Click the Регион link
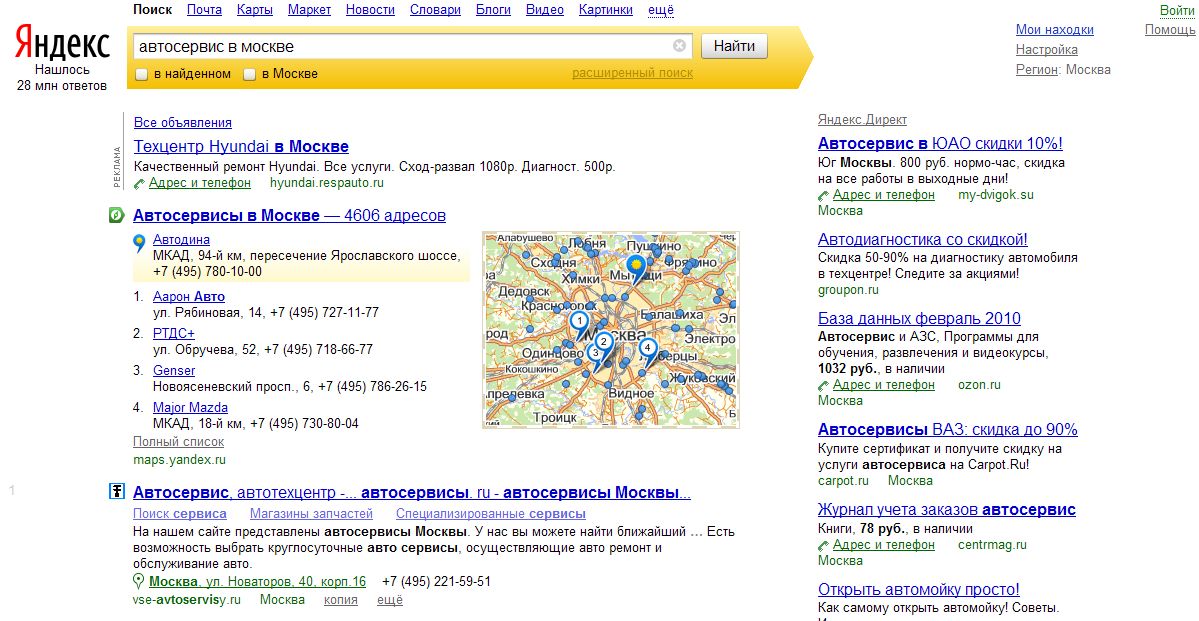The width and height of the screenshot is (1199, 621). click(x=1037, y=70)
